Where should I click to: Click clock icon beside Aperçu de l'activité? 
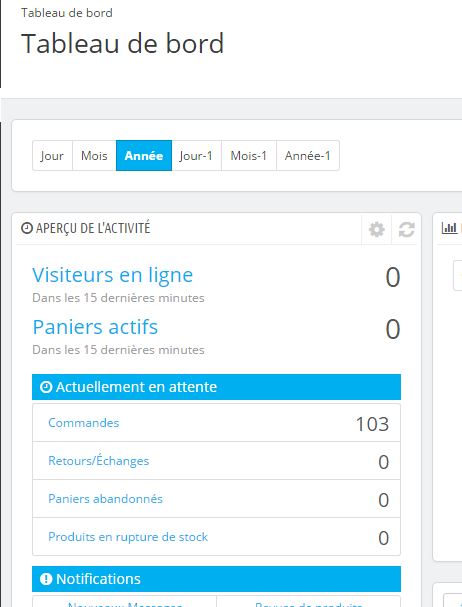pos(27,228)
